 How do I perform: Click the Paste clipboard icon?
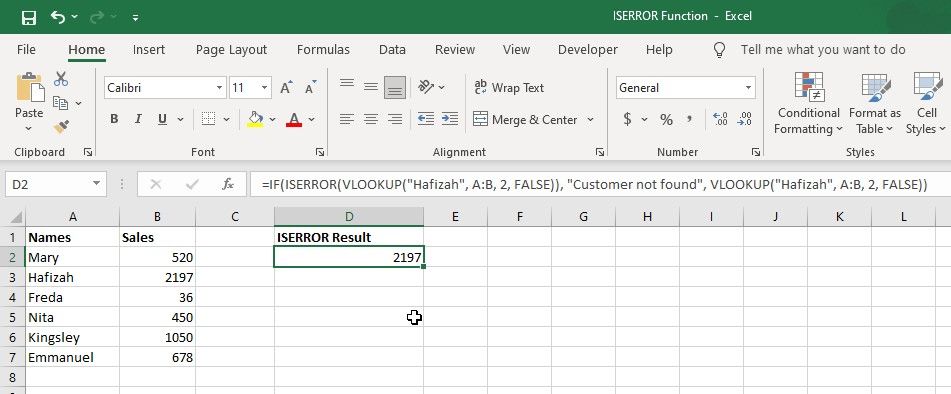pyautogui.click(x=29, y=88)
